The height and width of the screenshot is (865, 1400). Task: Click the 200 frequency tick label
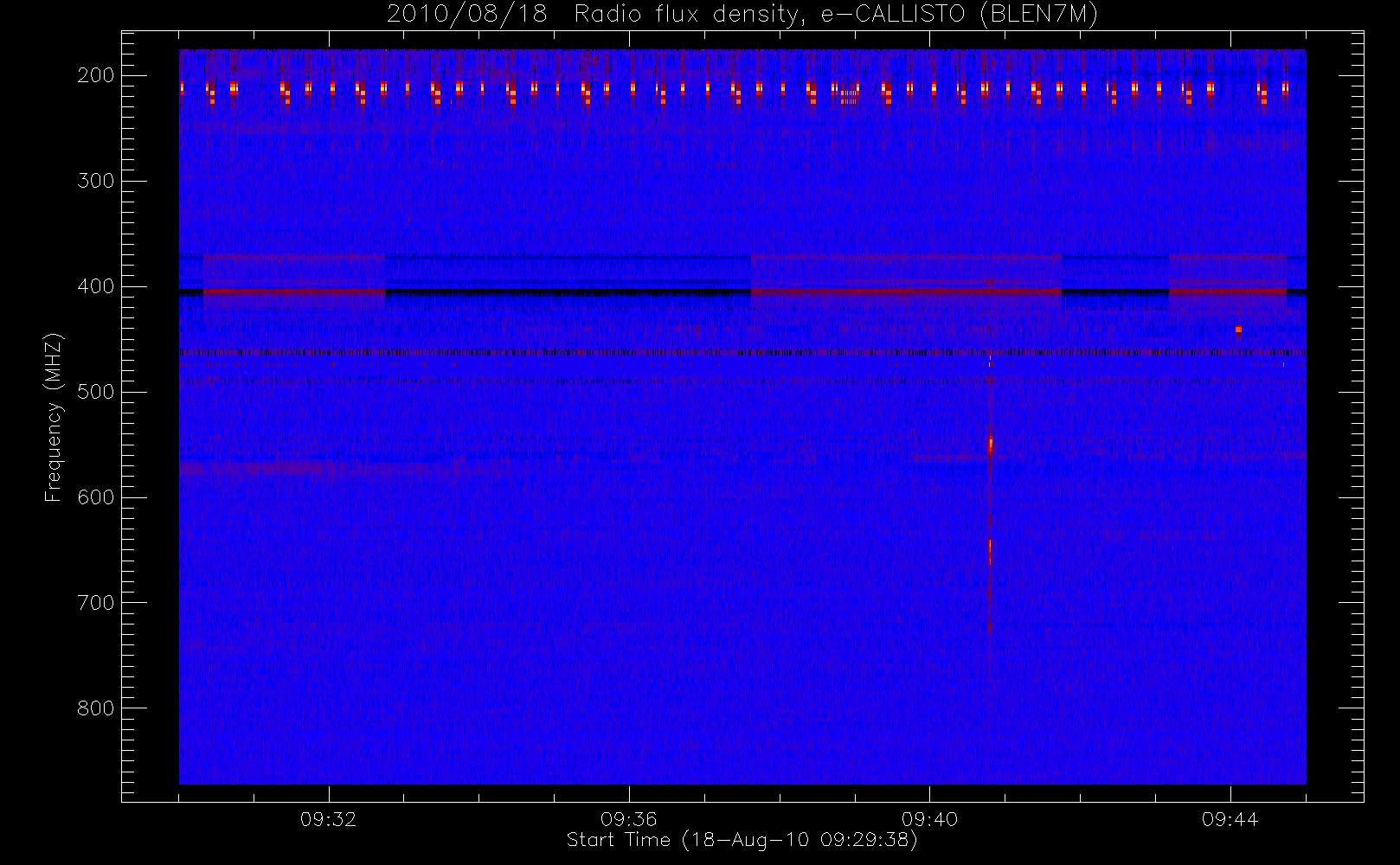click(96, 75)
